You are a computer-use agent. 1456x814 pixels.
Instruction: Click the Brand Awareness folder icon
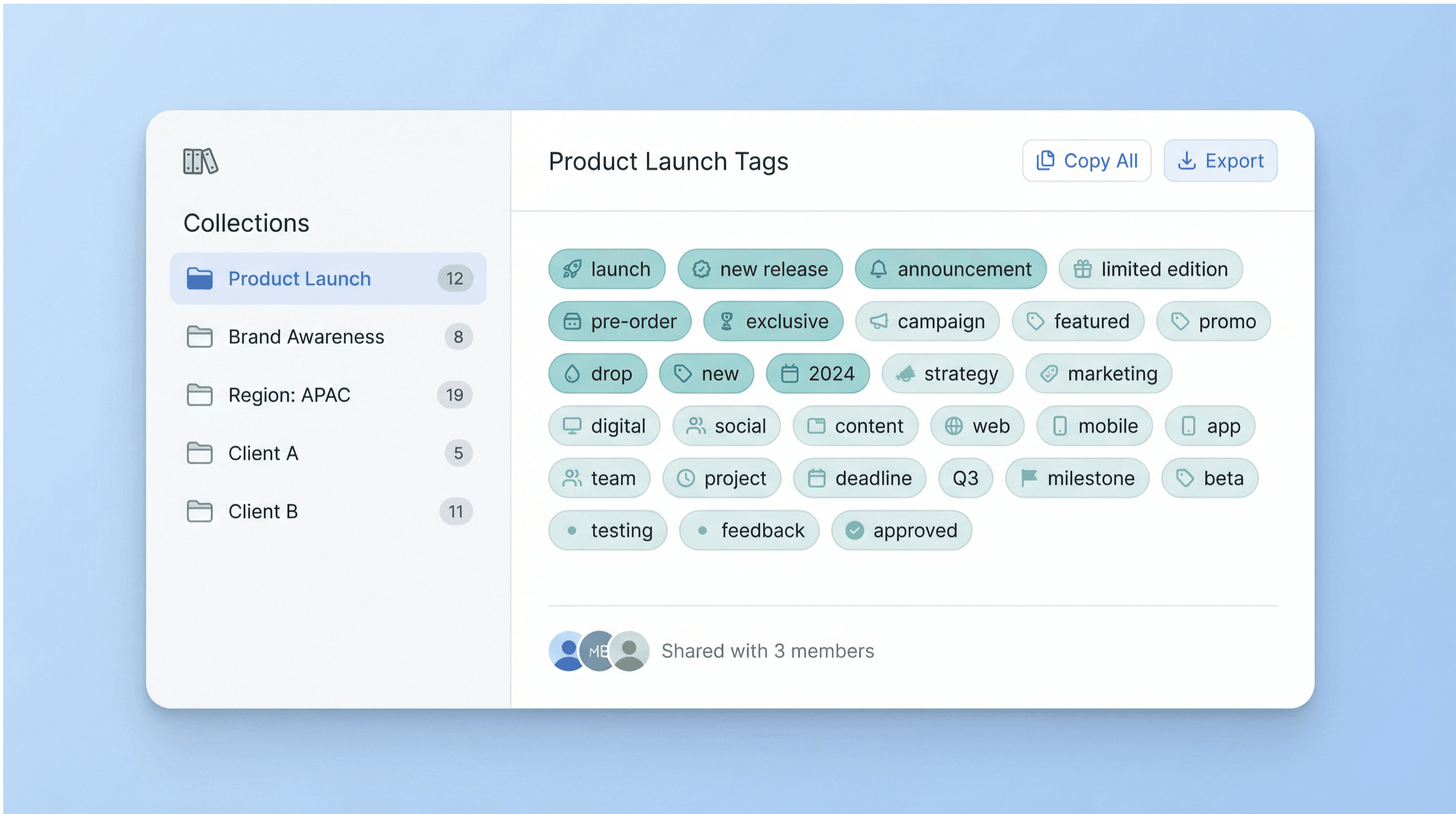[200, 337]
